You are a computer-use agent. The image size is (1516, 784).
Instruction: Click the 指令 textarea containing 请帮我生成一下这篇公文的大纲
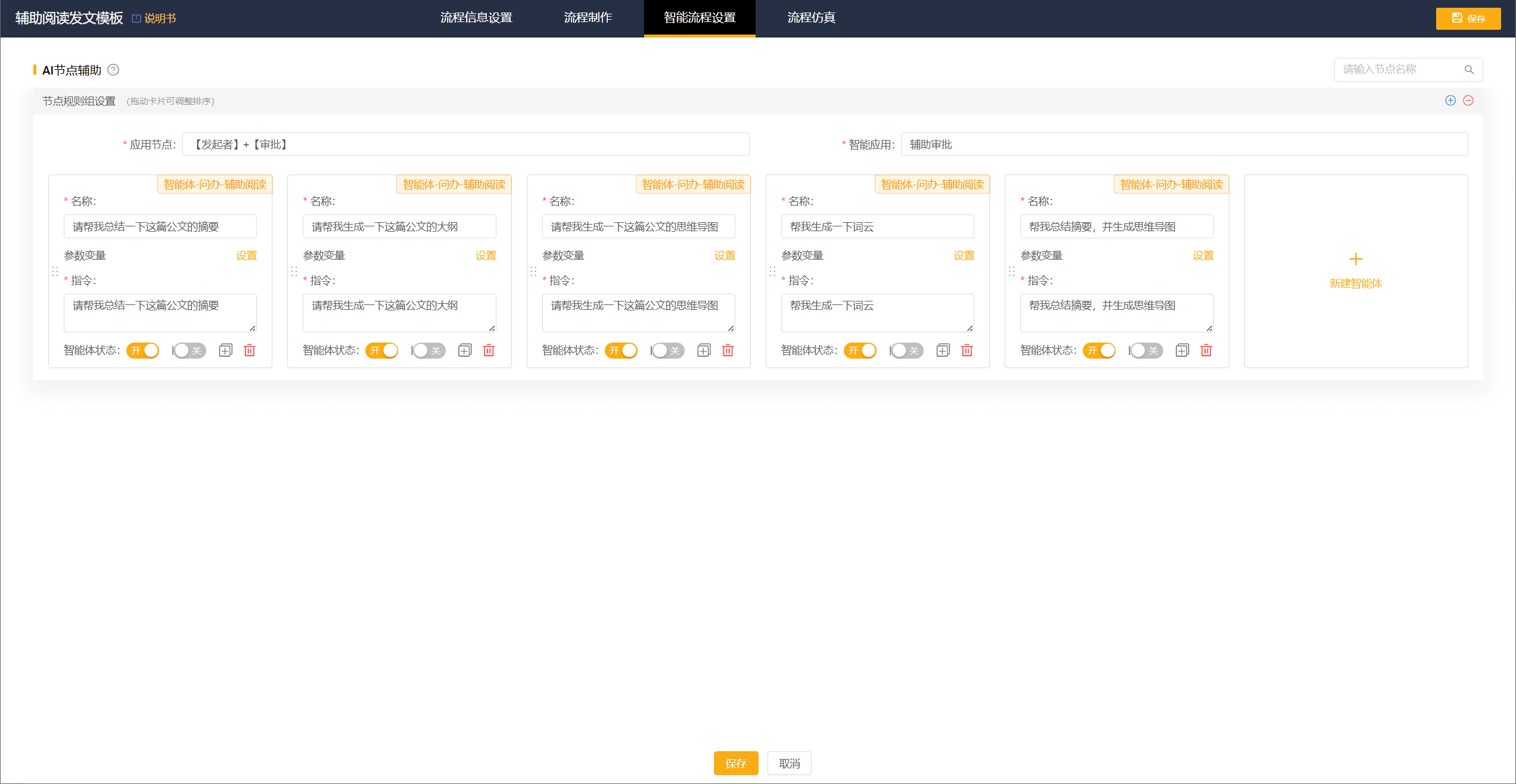pyautogui.click(x=399, y=313)
